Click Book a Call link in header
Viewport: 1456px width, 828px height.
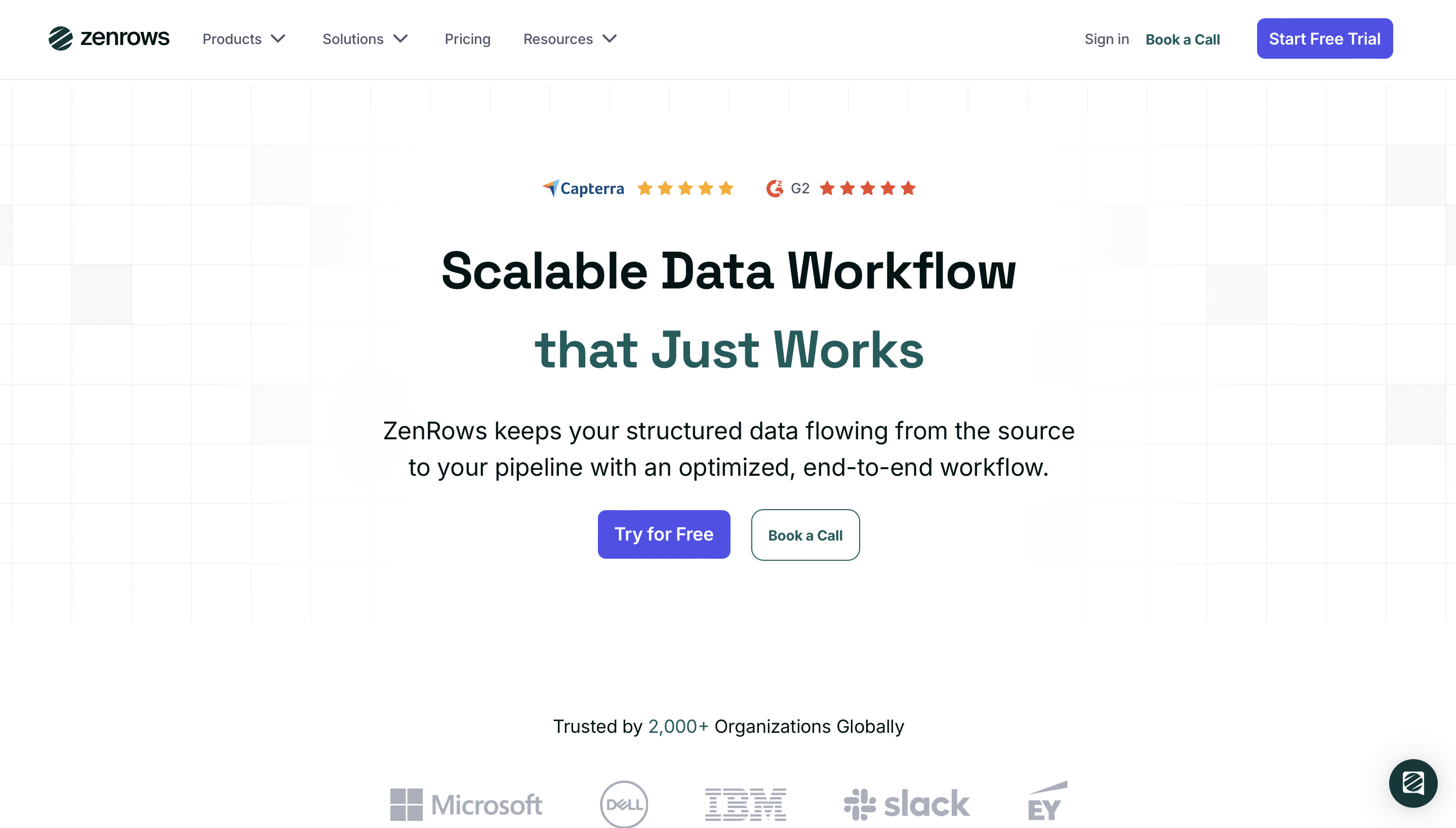pos(1183,39)
